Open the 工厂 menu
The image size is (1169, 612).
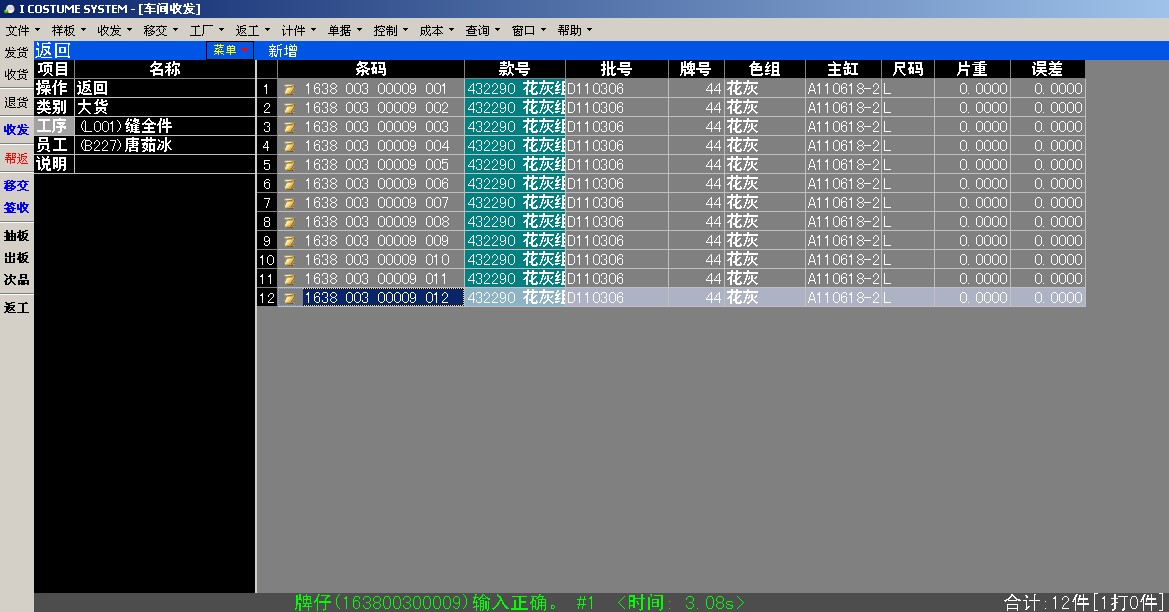tap(206, 31)
